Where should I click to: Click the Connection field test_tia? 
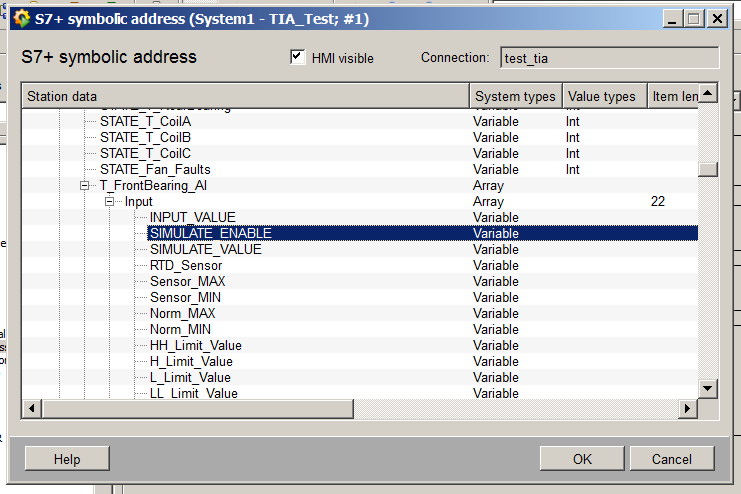pyautogui.click(x=609, y=58)
